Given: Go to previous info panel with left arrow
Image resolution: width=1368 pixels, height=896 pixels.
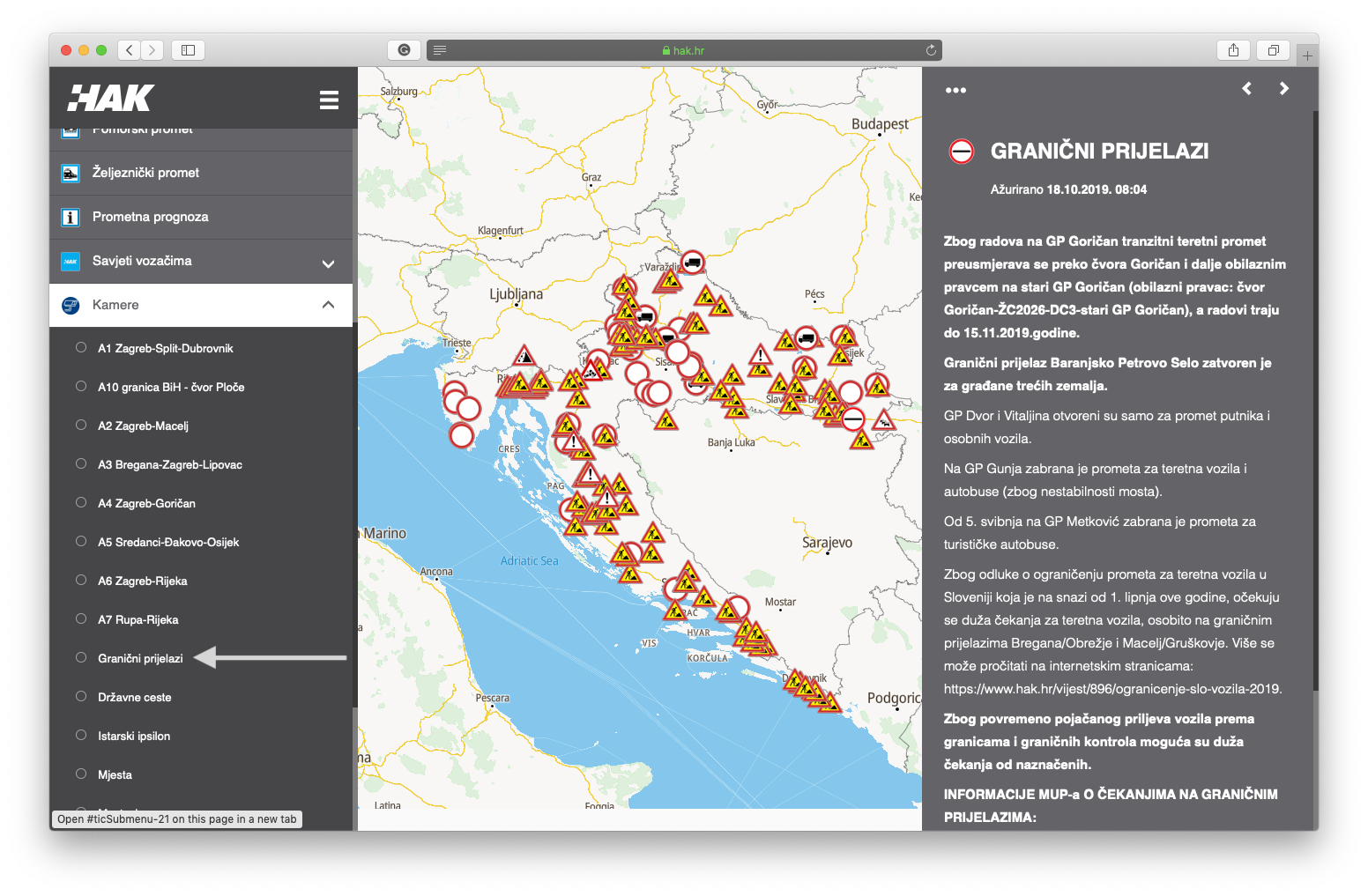Looking at the screenshot, I should pyautogui.click(x=1246, y=88).
